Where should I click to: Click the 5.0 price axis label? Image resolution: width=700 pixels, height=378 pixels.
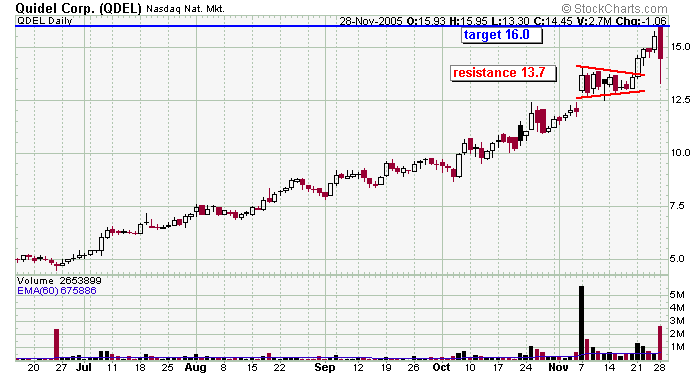[677, 259]
